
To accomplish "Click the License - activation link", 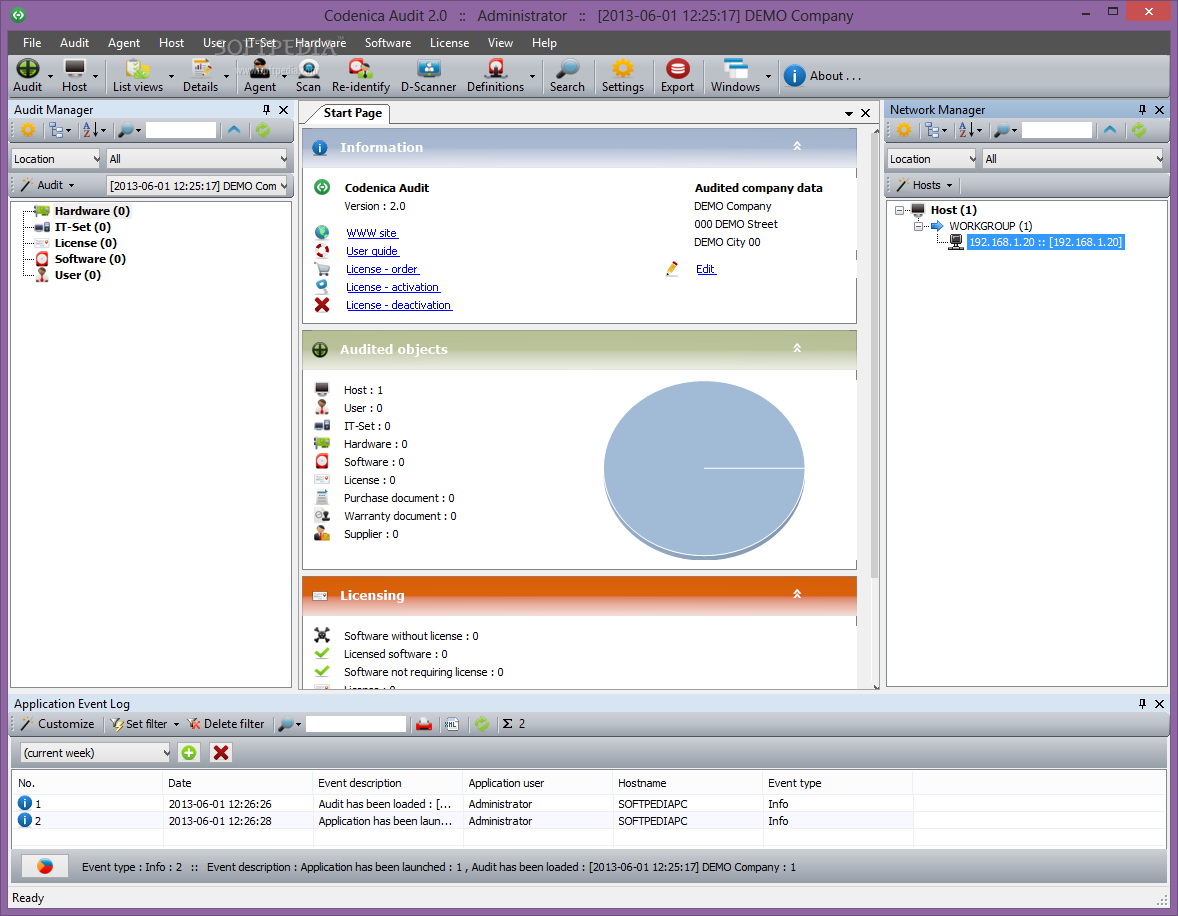I will (x=393, y=287).
